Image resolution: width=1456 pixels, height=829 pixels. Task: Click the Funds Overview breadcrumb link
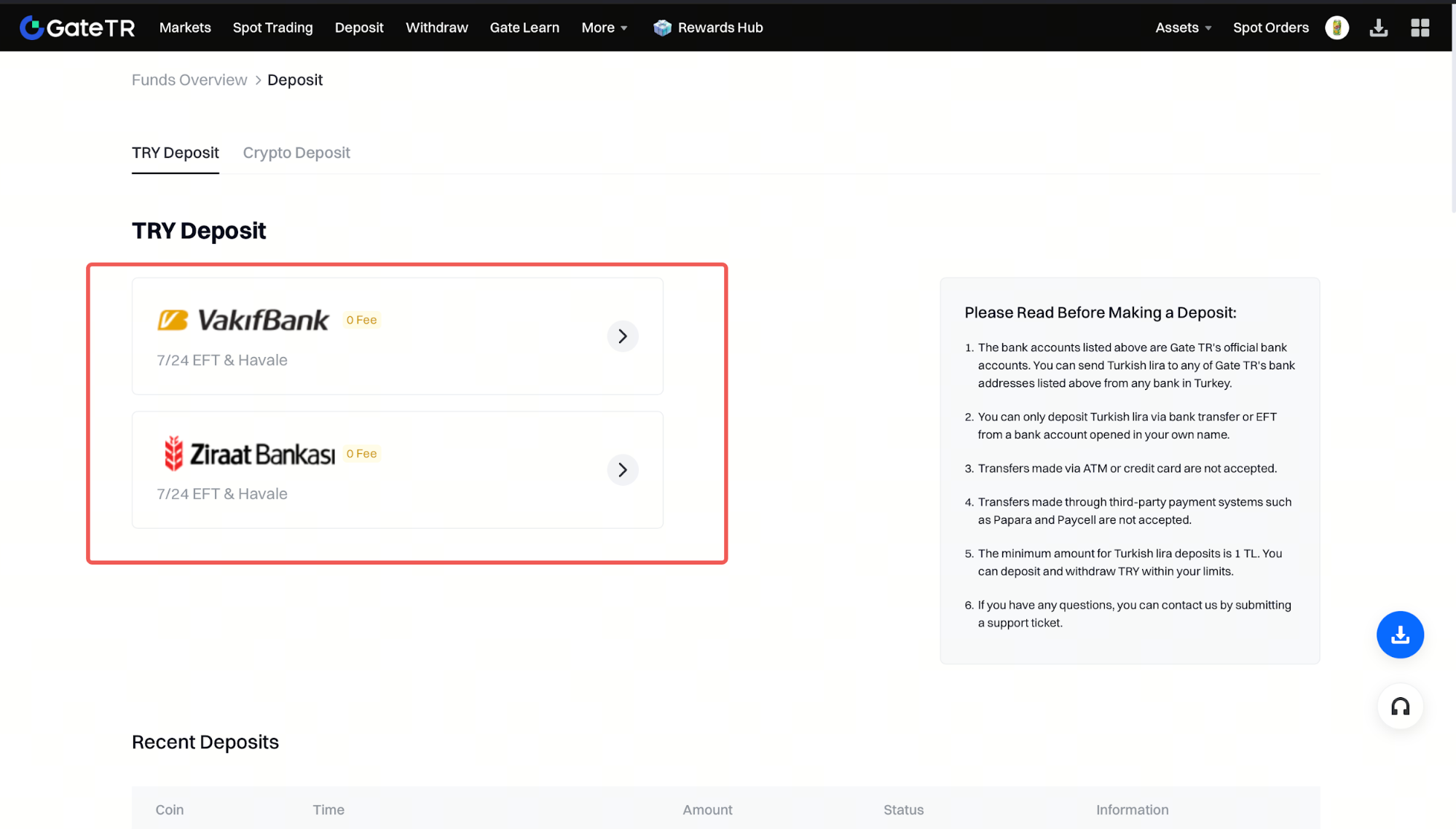(x=189, y=80)
